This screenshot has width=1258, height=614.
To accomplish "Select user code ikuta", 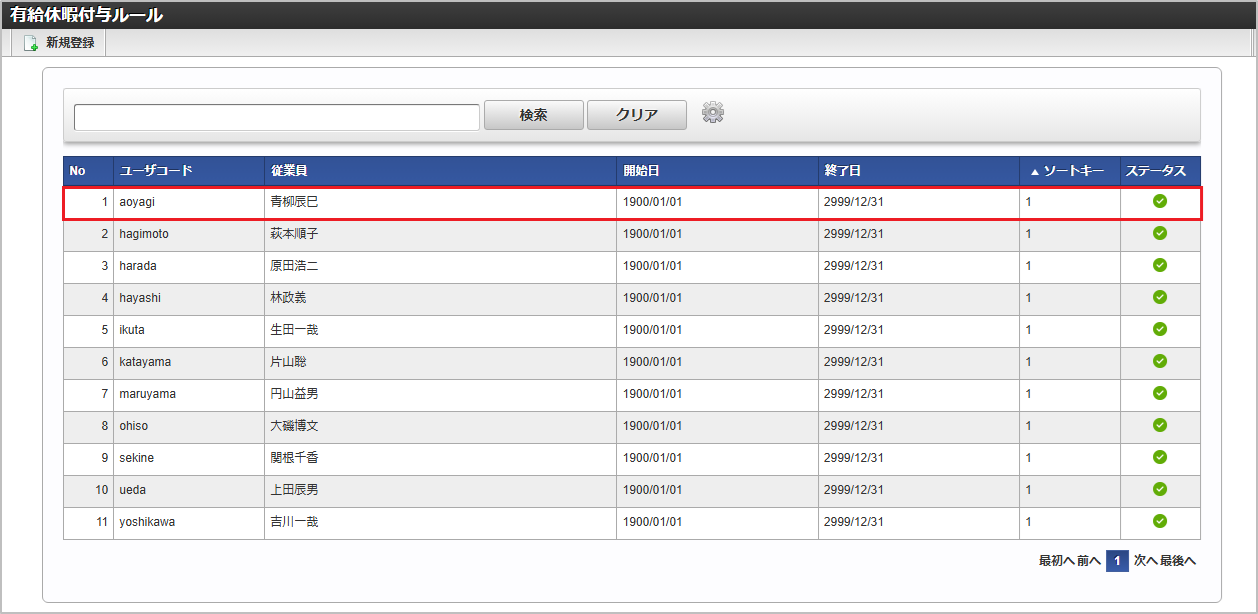I will click(132, 330).
